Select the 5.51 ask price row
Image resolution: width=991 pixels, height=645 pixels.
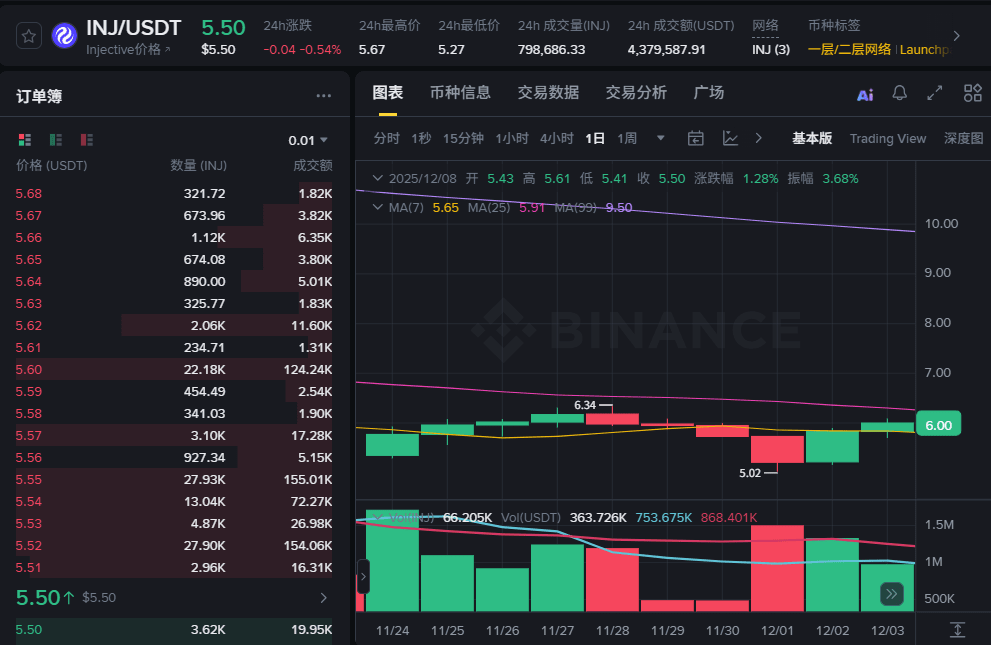(x=174, y=567)
